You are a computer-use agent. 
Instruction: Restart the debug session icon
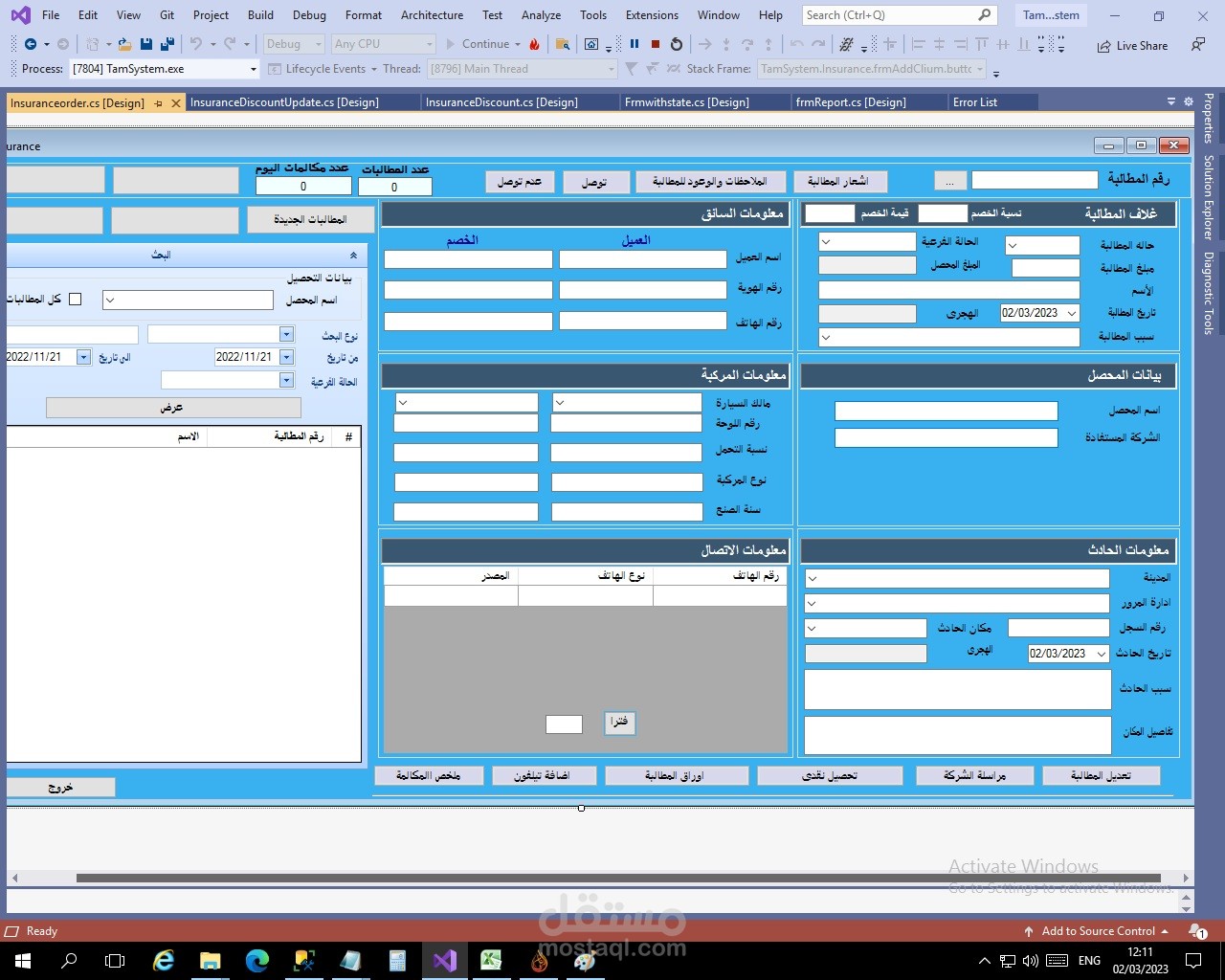(677, 44)
